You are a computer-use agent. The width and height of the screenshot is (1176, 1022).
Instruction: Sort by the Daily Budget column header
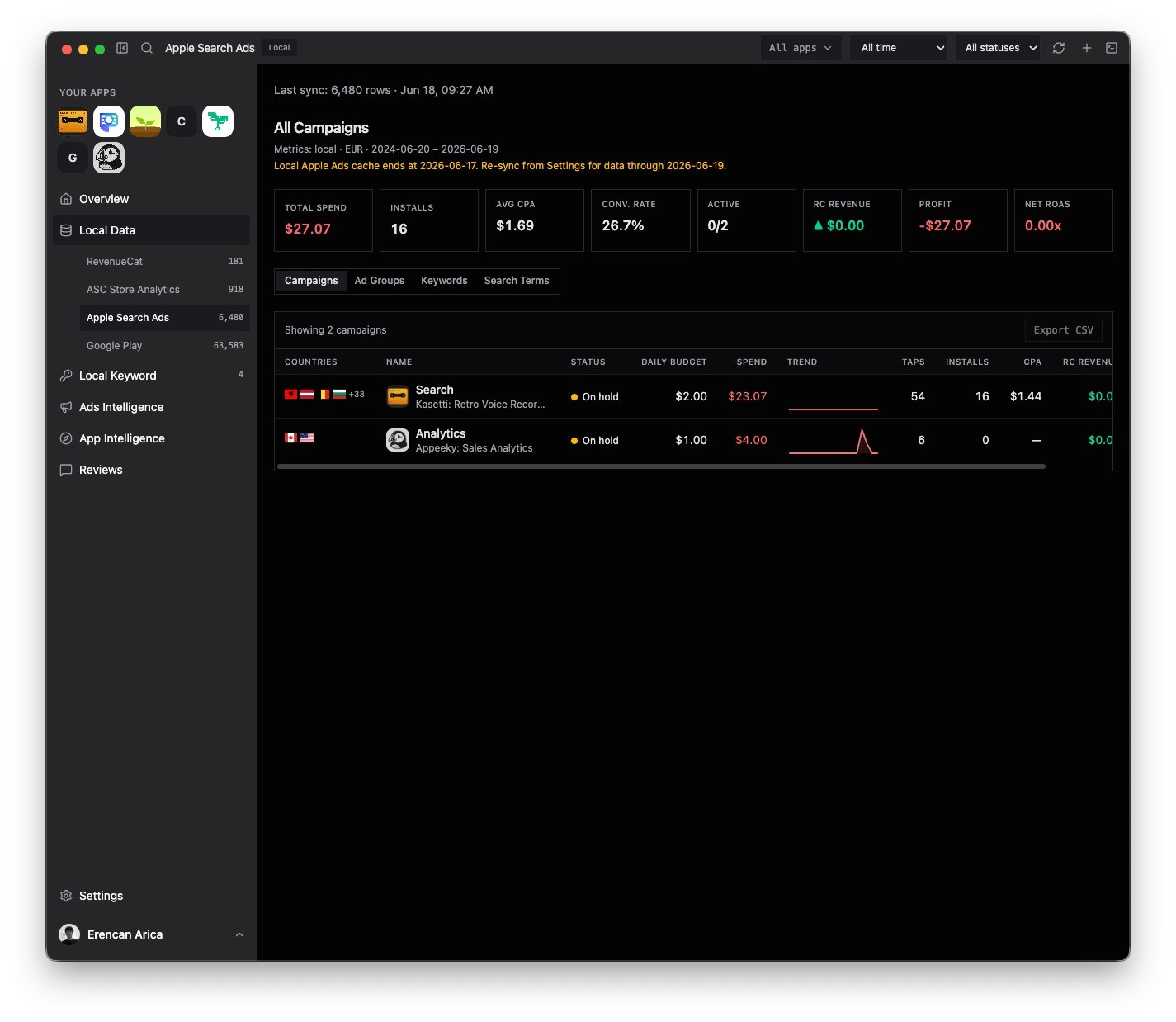[674, 362]
